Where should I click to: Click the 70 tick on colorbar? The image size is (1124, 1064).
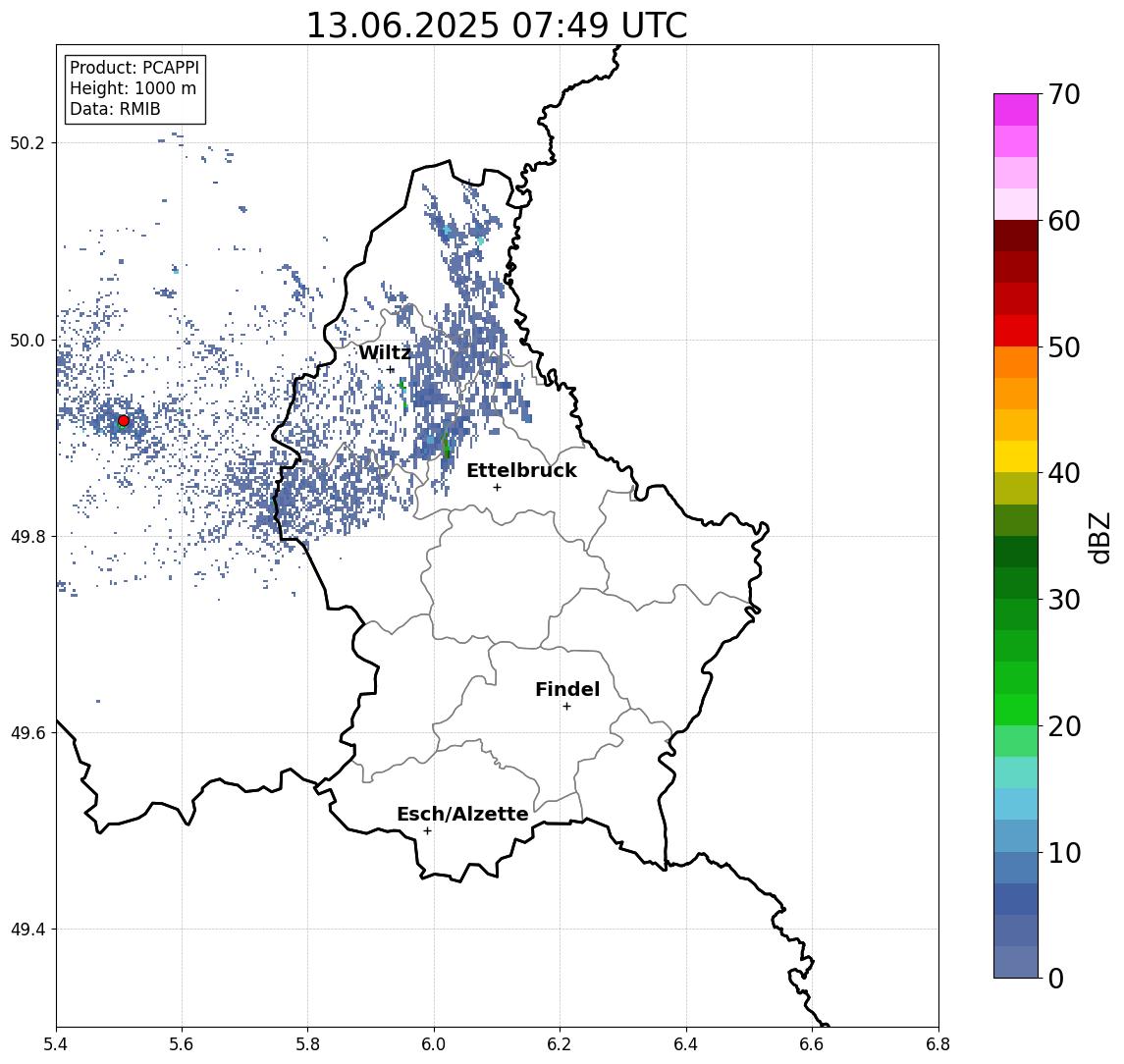pos(1063,94)
